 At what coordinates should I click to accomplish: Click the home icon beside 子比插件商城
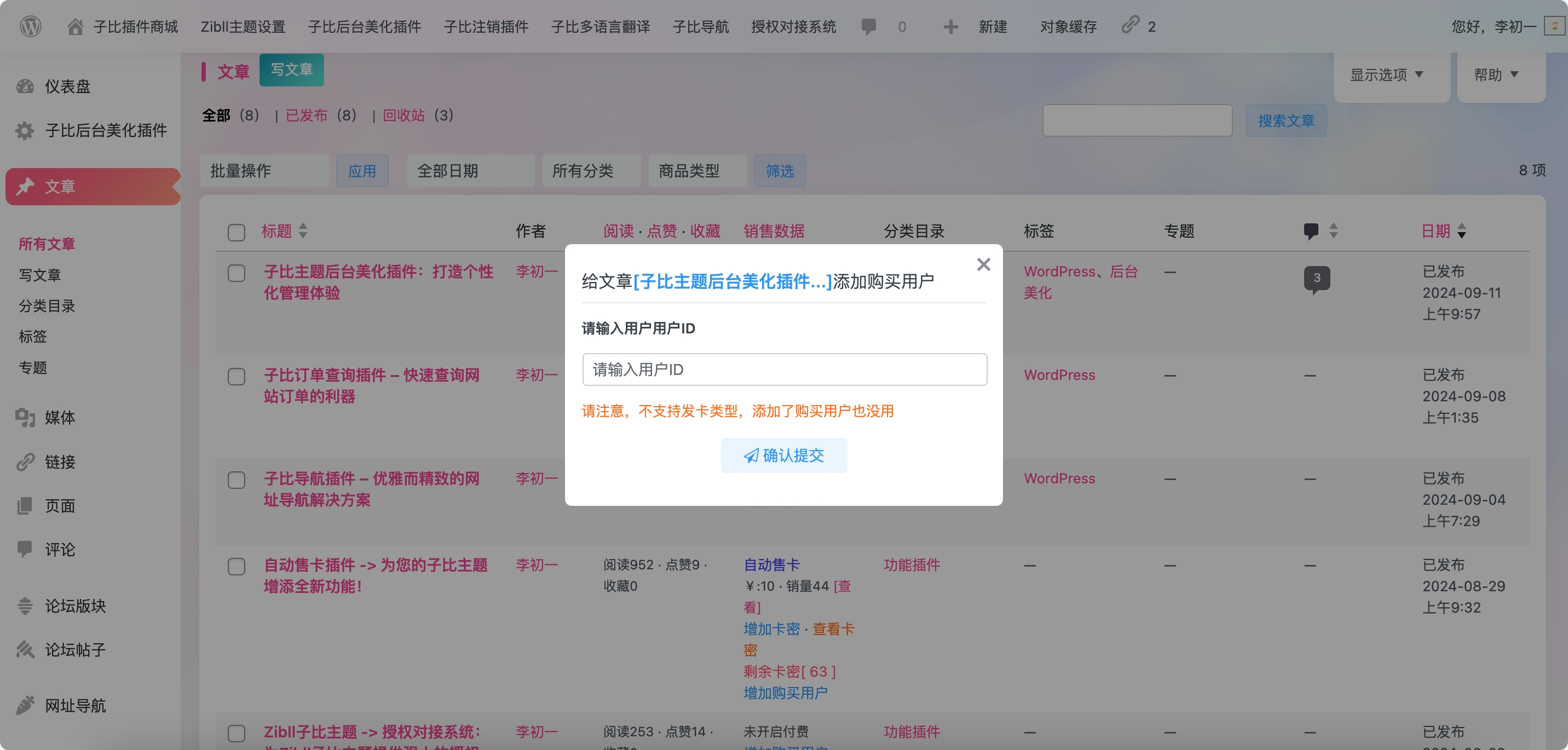pyautogui.click(x=76, y=27)
